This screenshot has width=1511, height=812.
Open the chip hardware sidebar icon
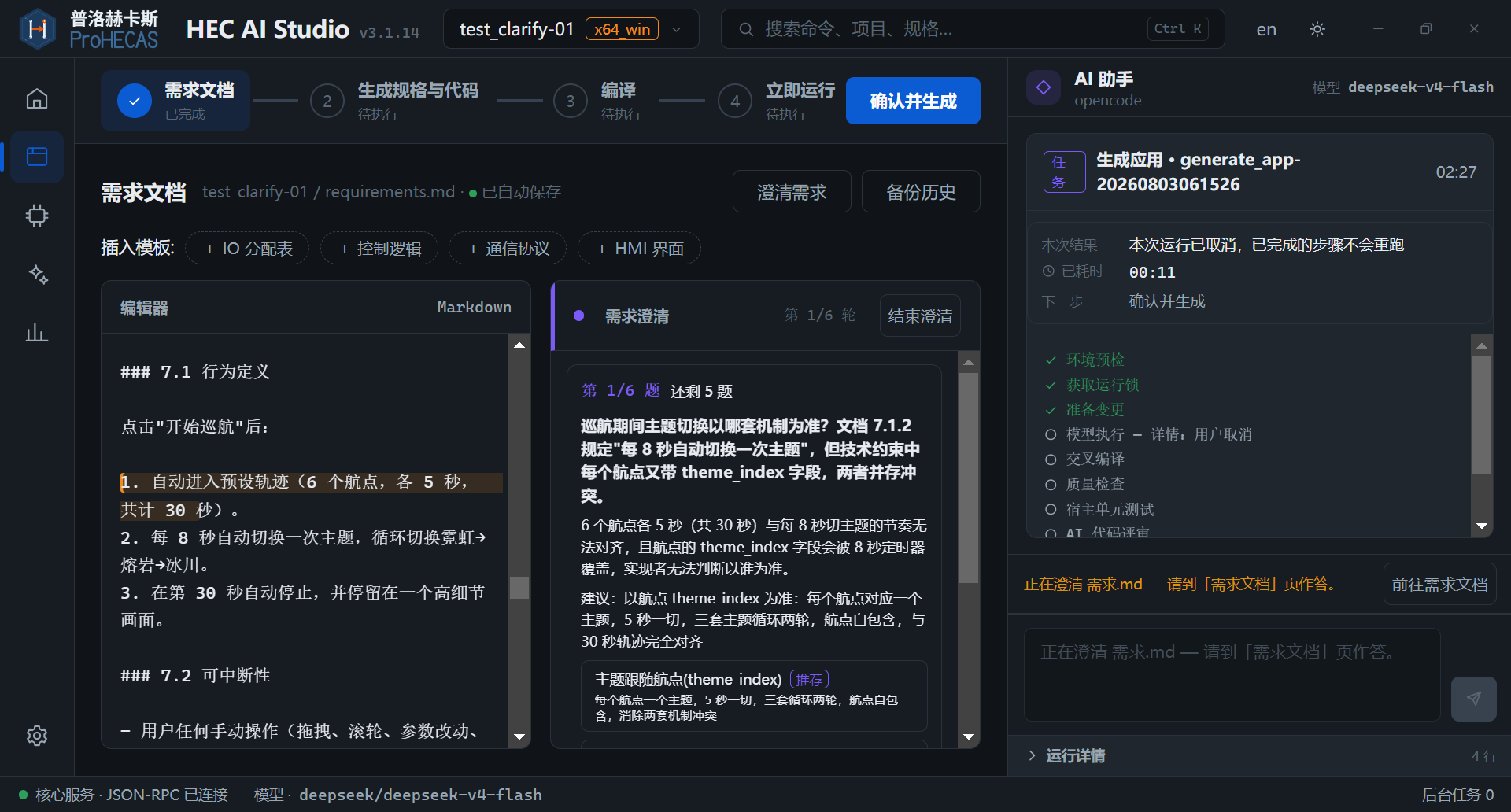(37, 216)
